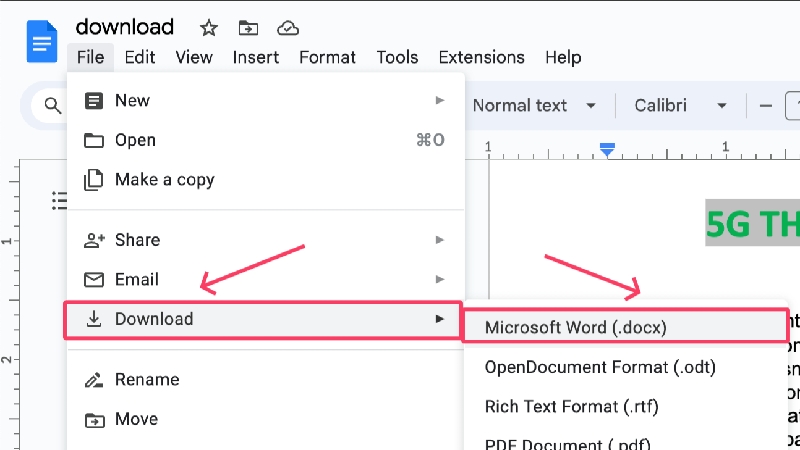800x450 pixels.
Task: Choose Microsoft Word (.docx) download option
Action: pyautogui.click(x=626, y=327)
